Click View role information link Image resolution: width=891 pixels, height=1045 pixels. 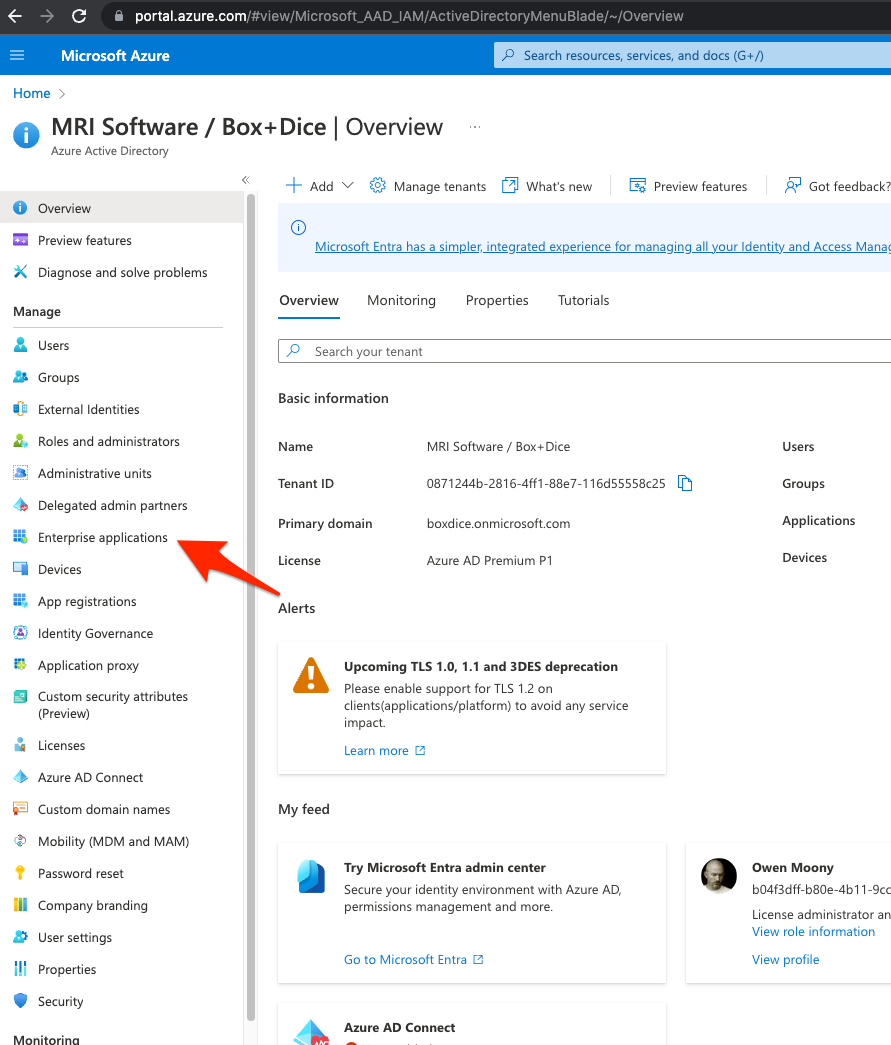813,932
